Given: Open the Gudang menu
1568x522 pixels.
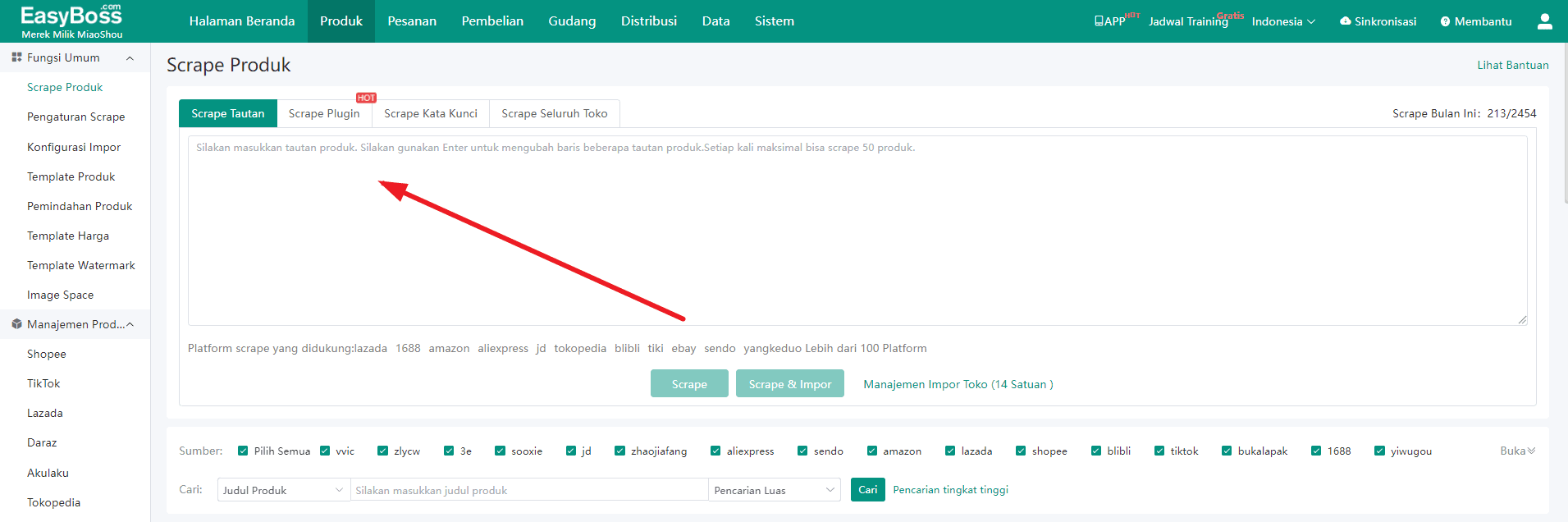Looking at the screenshot, I should tap(572, 21).
